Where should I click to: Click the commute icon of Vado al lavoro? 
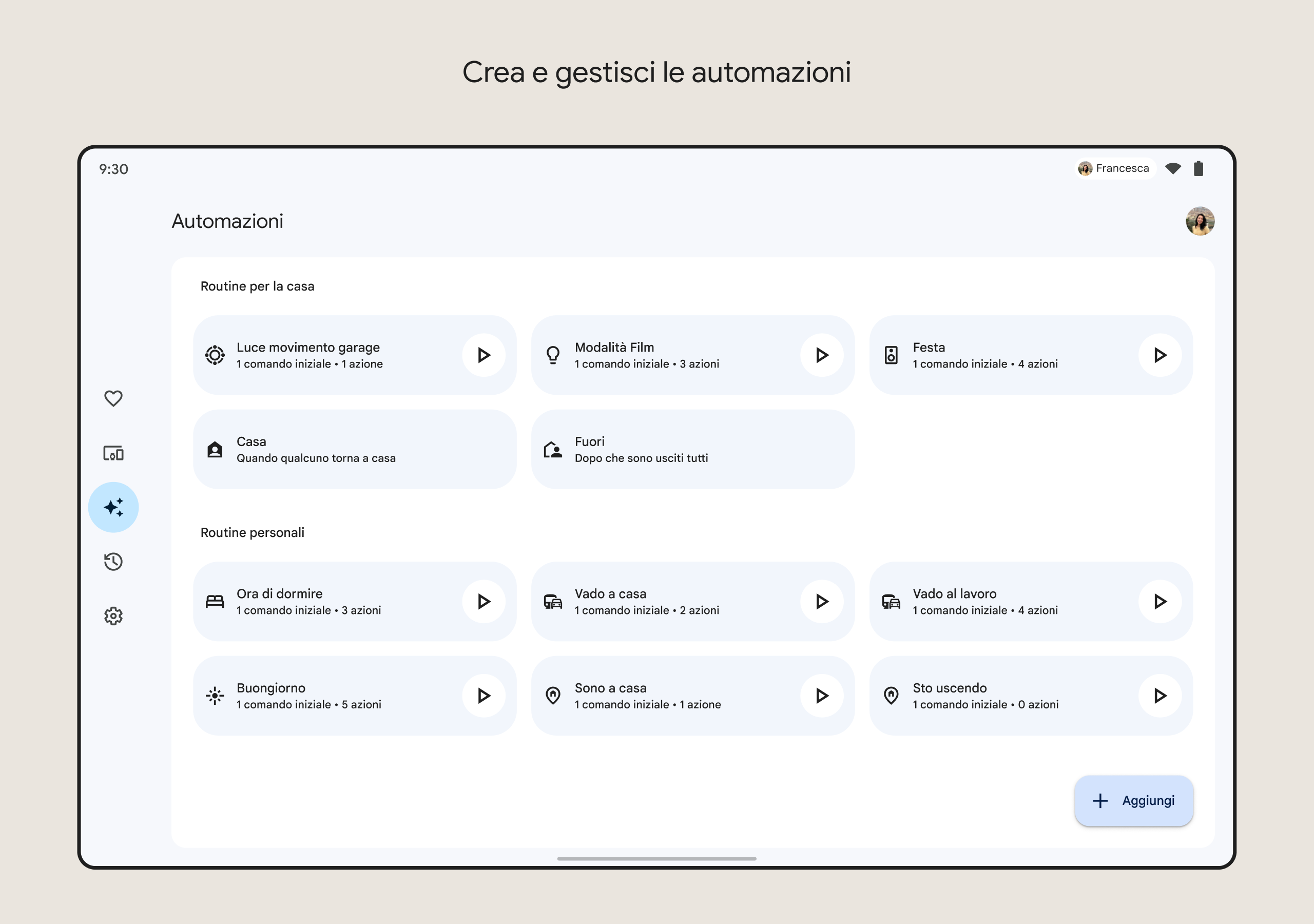click(x=891, y=601)
